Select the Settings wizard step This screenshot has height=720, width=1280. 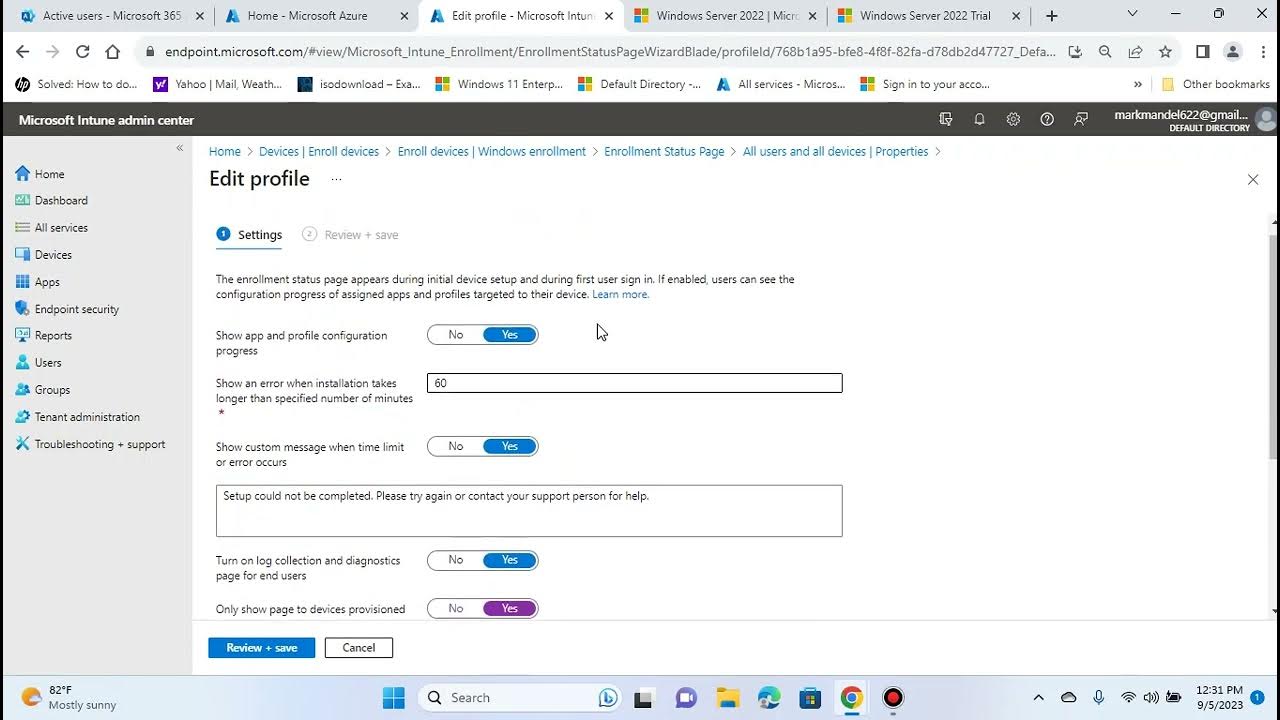(249, 235)
